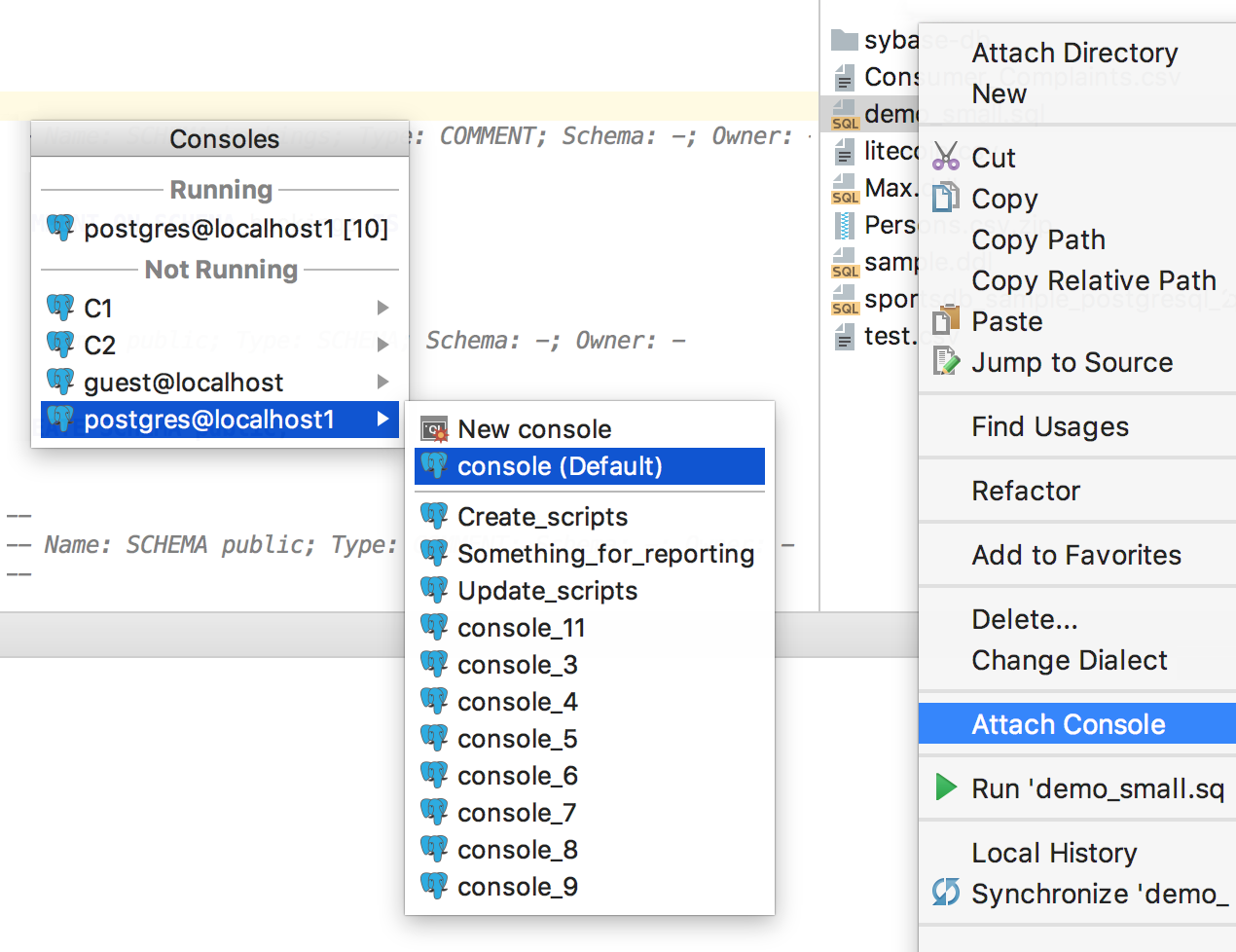The width and height of the screenshot is (1236, 952).
Task: Click the Copy icon in context menu
Action: [x=946, y=198]
